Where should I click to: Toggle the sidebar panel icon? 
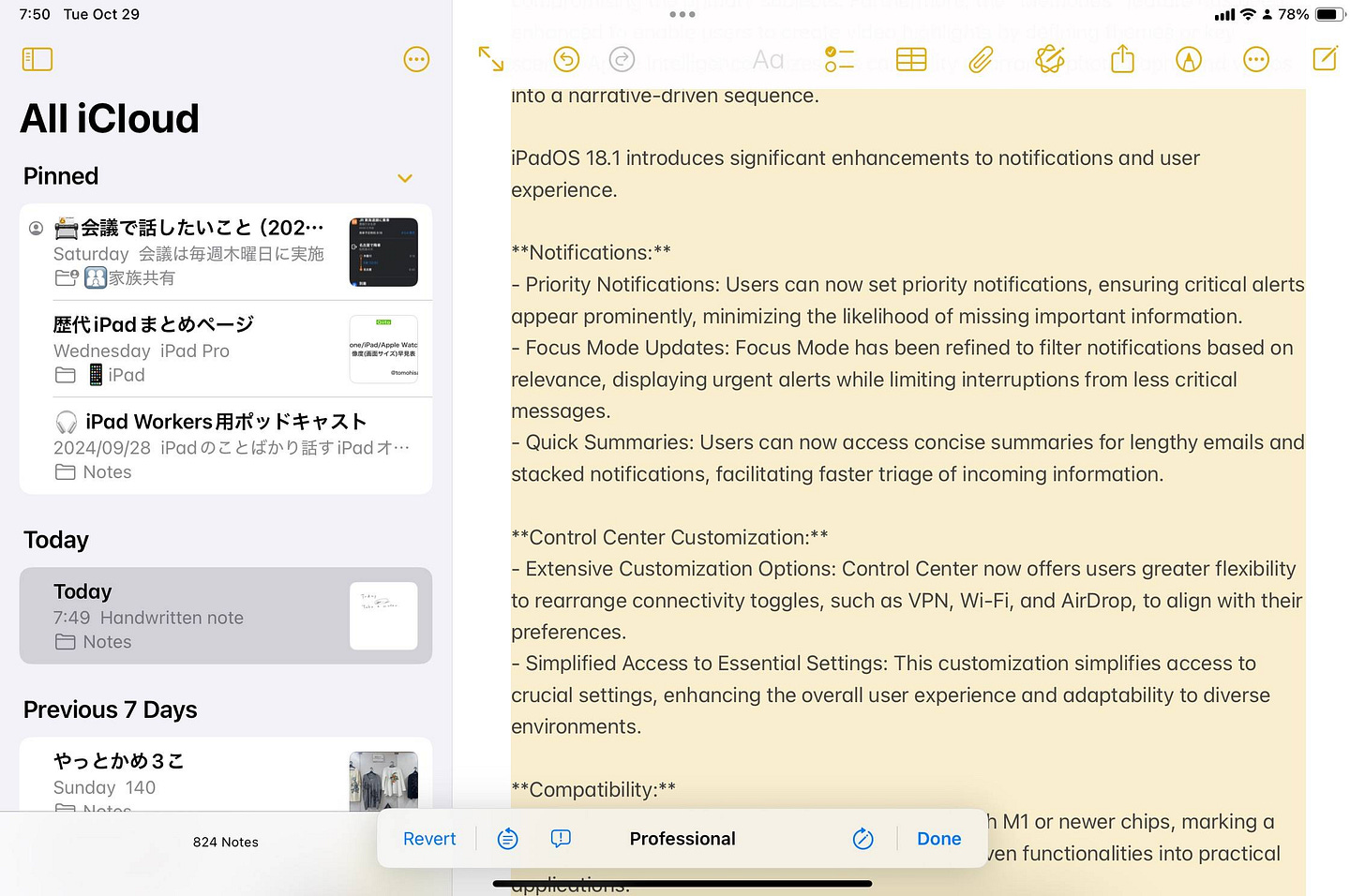(37, 59)
